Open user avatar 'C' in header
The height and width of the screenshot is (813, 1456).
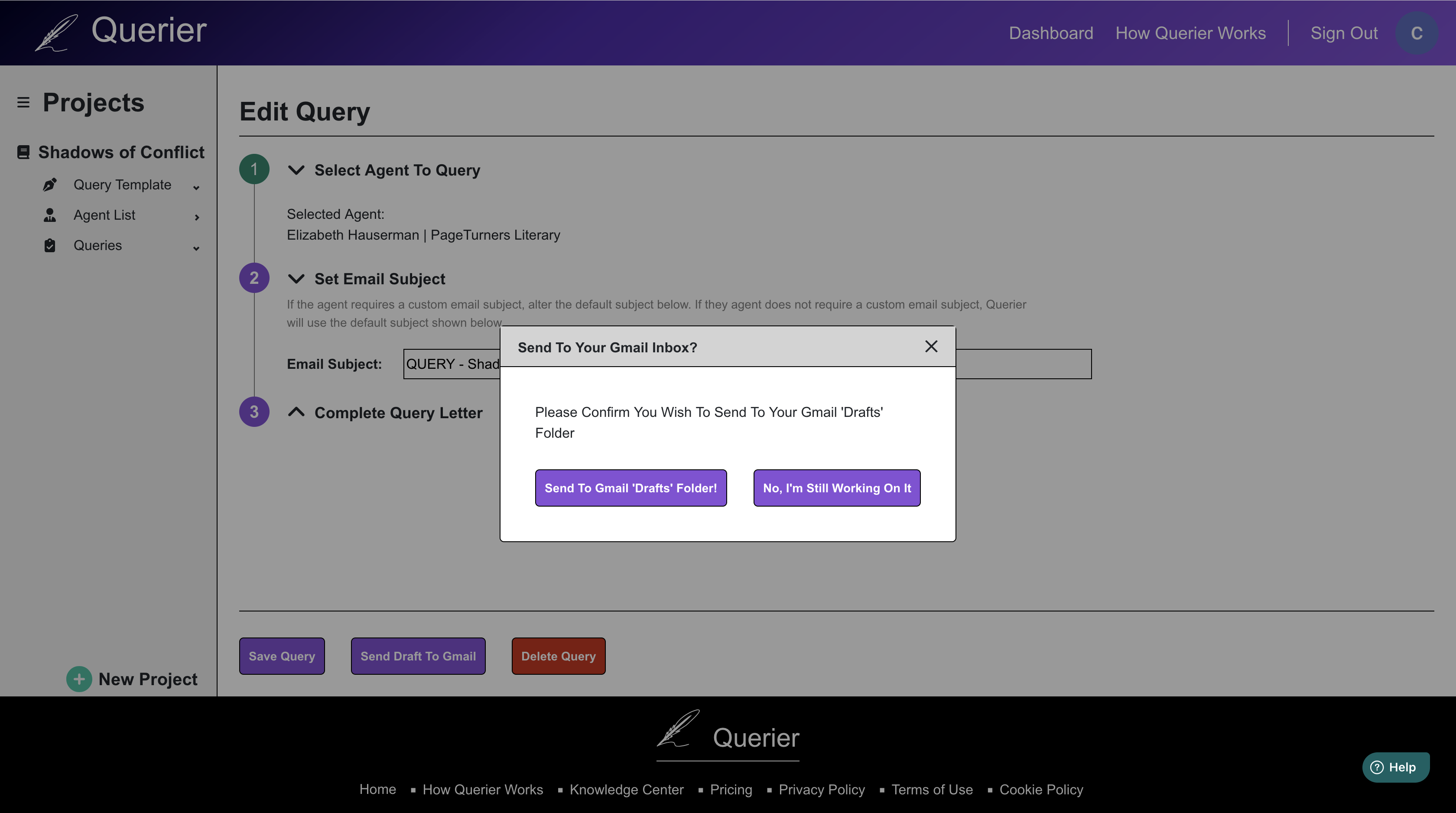coord(1417,33)
